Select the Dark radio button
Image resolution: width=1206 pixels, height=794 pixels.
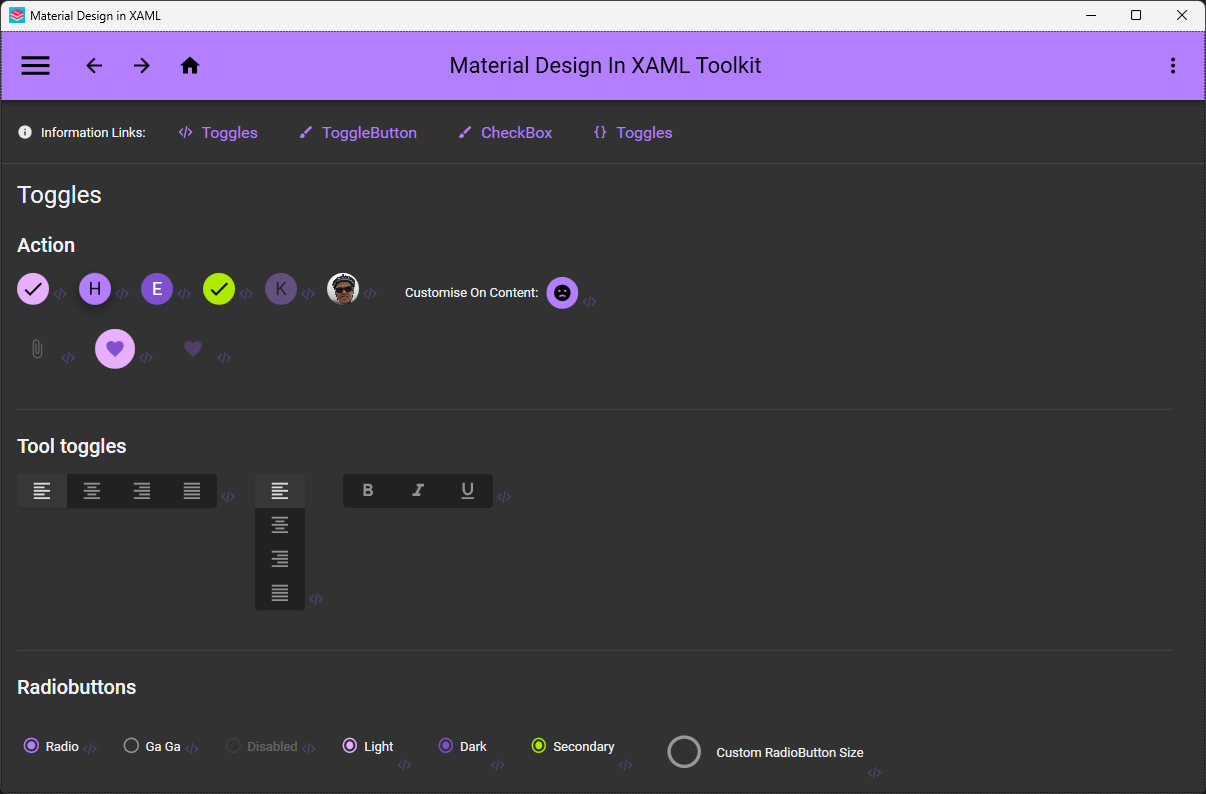pyautogui.click(x=463, y=746)
